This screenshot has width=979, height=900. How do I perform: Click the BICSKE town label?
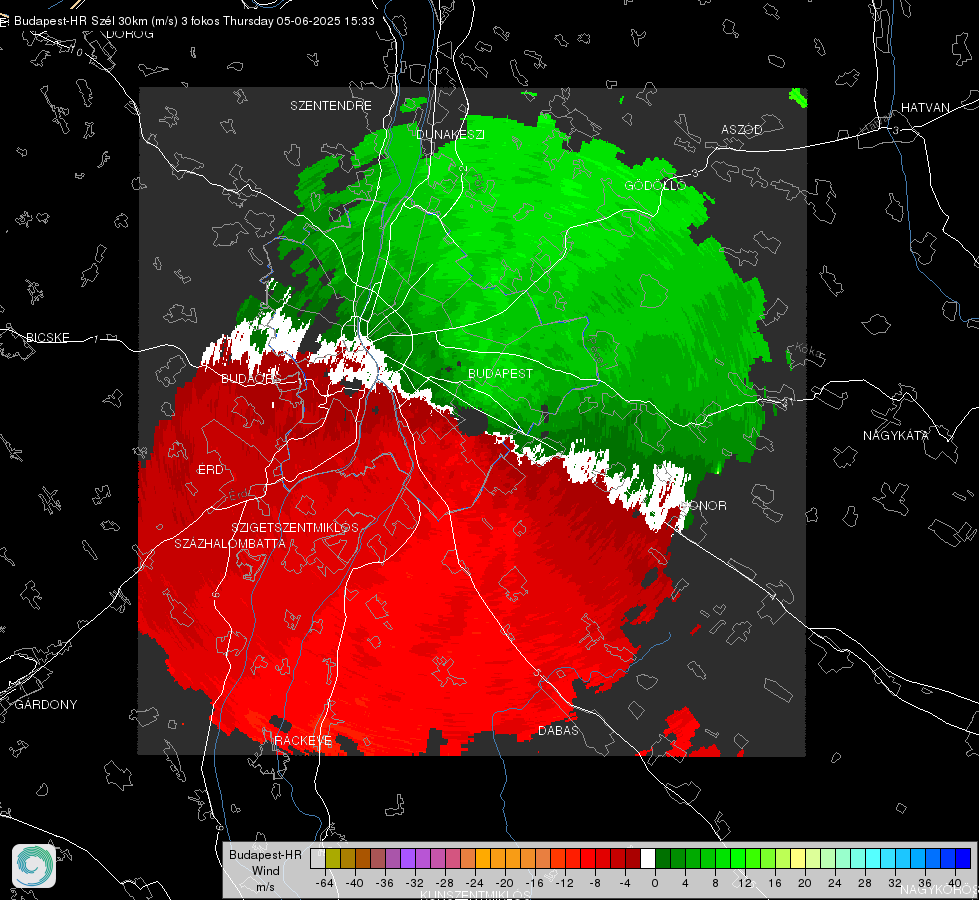click(47, 337)
